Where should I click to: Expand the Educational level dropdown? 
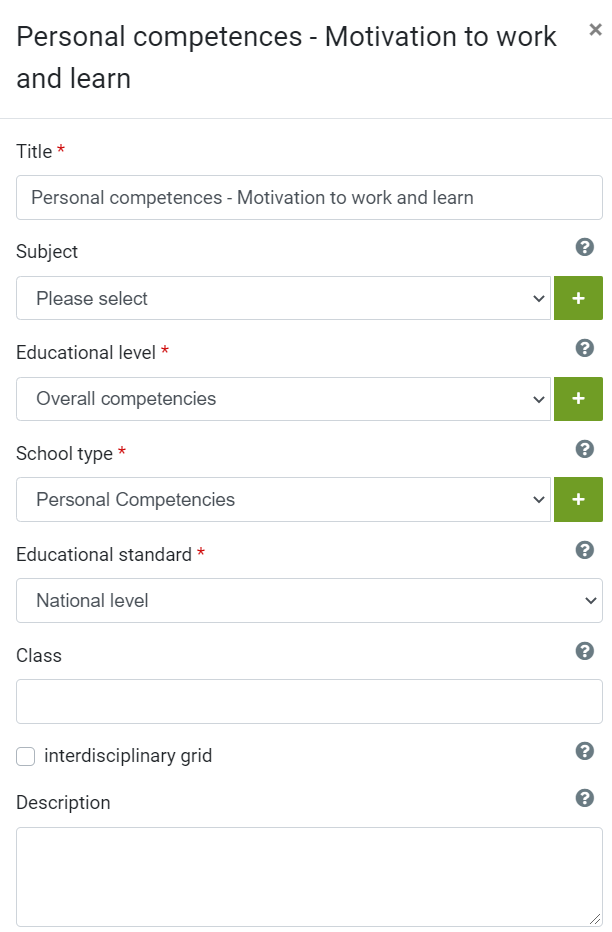click(283, 399)
